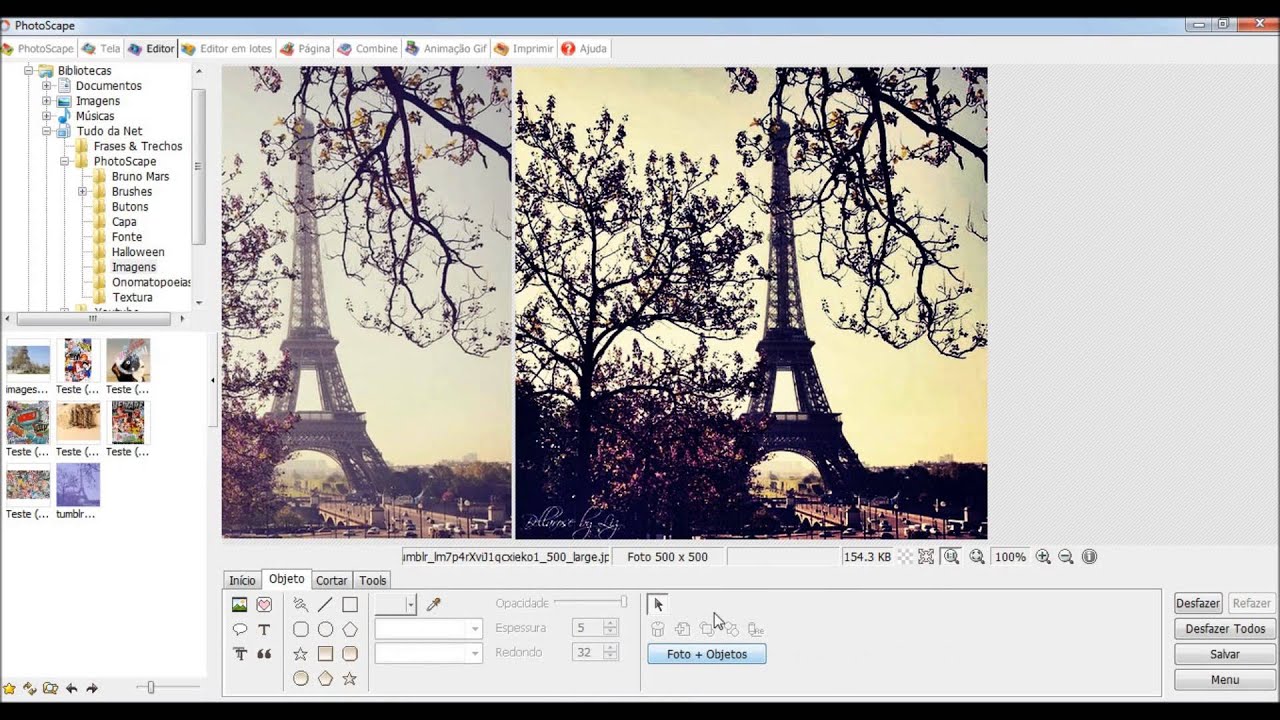Click the Foto + Objetos button

707,654
